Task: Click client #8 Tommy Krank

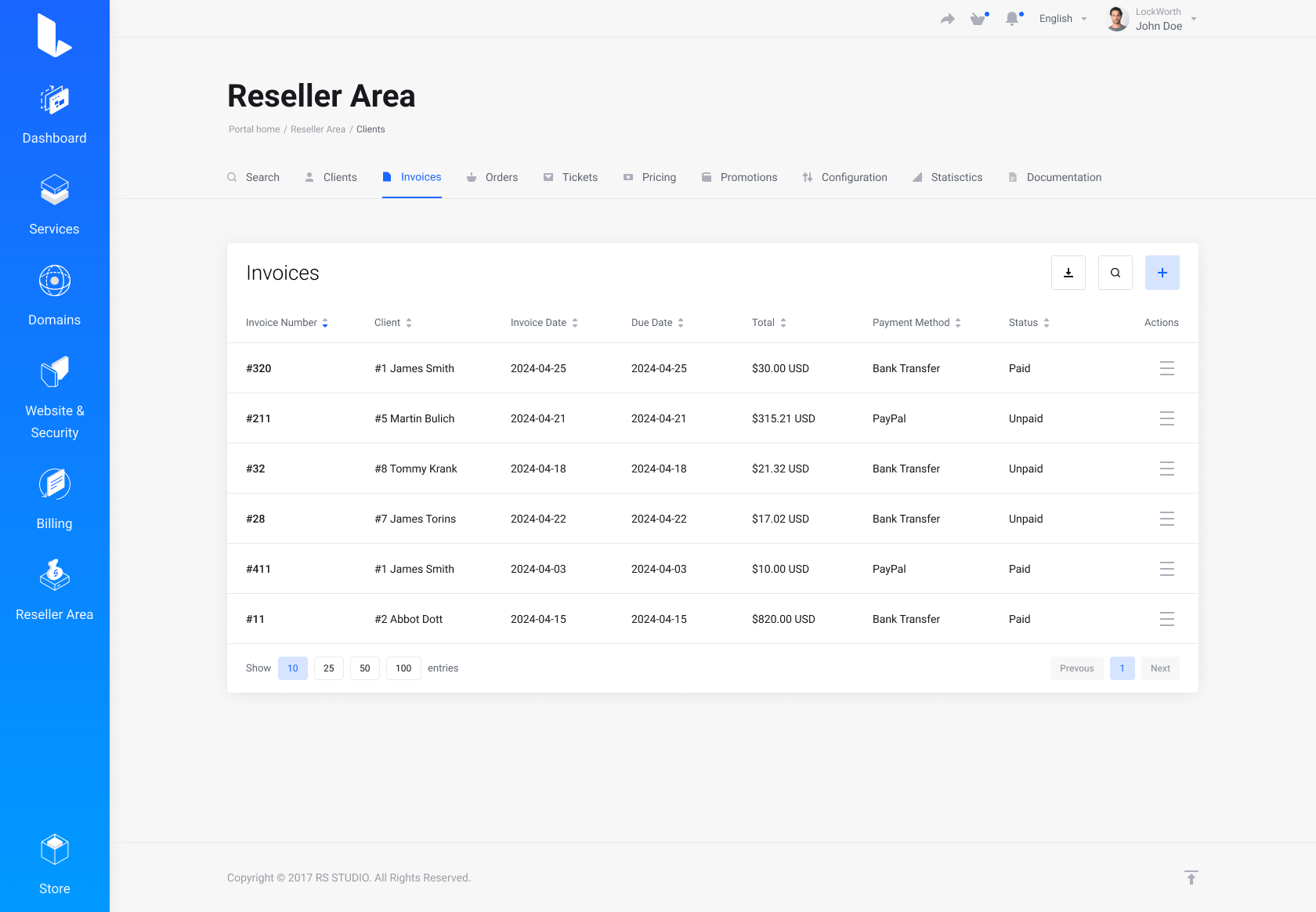Action: pyautogui.click(x=416, y=469)
